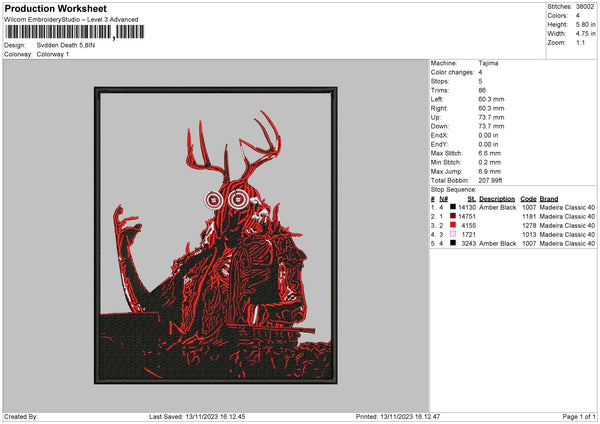The image size is (600, 424).
Task: Click the barcode under the worksheet title
Action: (57, 33)
